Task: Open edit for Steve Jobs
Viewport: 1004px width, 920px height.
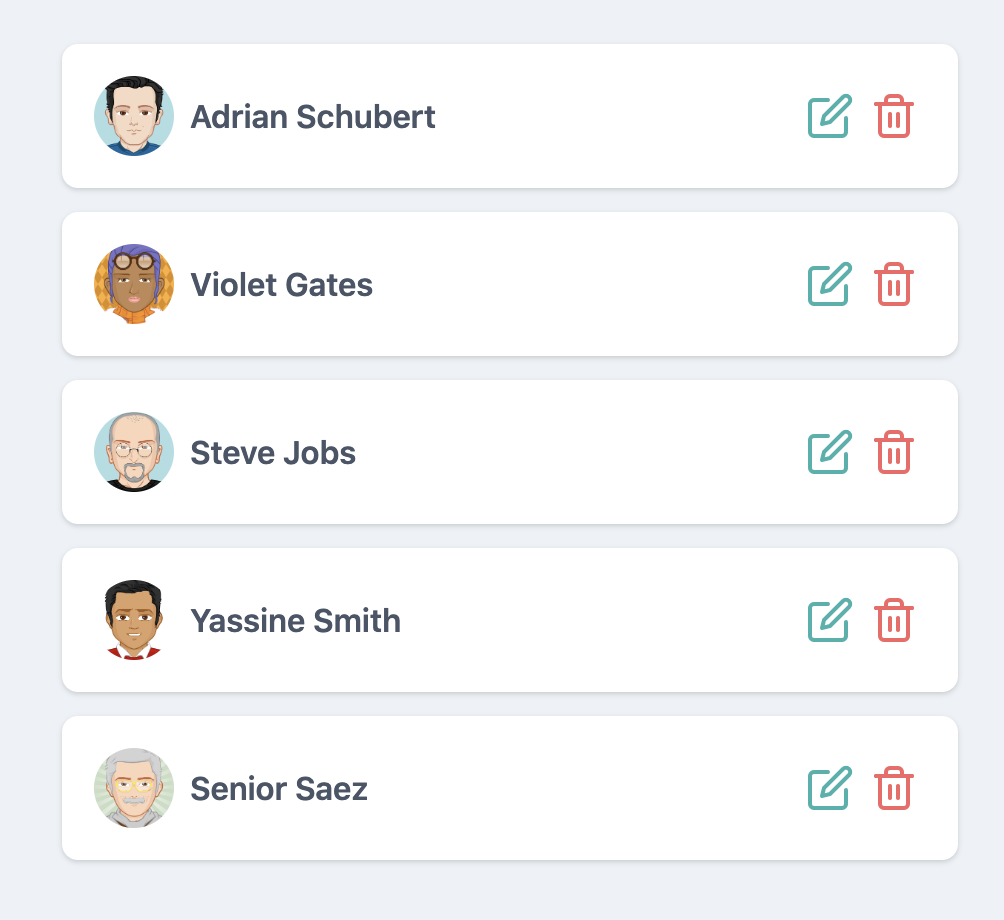Action: pos(829,452)
